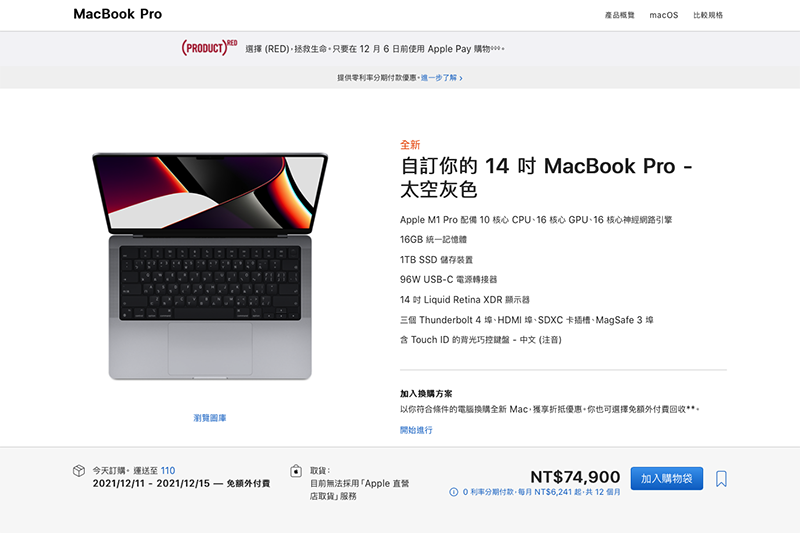Change the delivery postal code 110
Image resolution: width=800 pixels, height=533 pixels.
[168, 471]
